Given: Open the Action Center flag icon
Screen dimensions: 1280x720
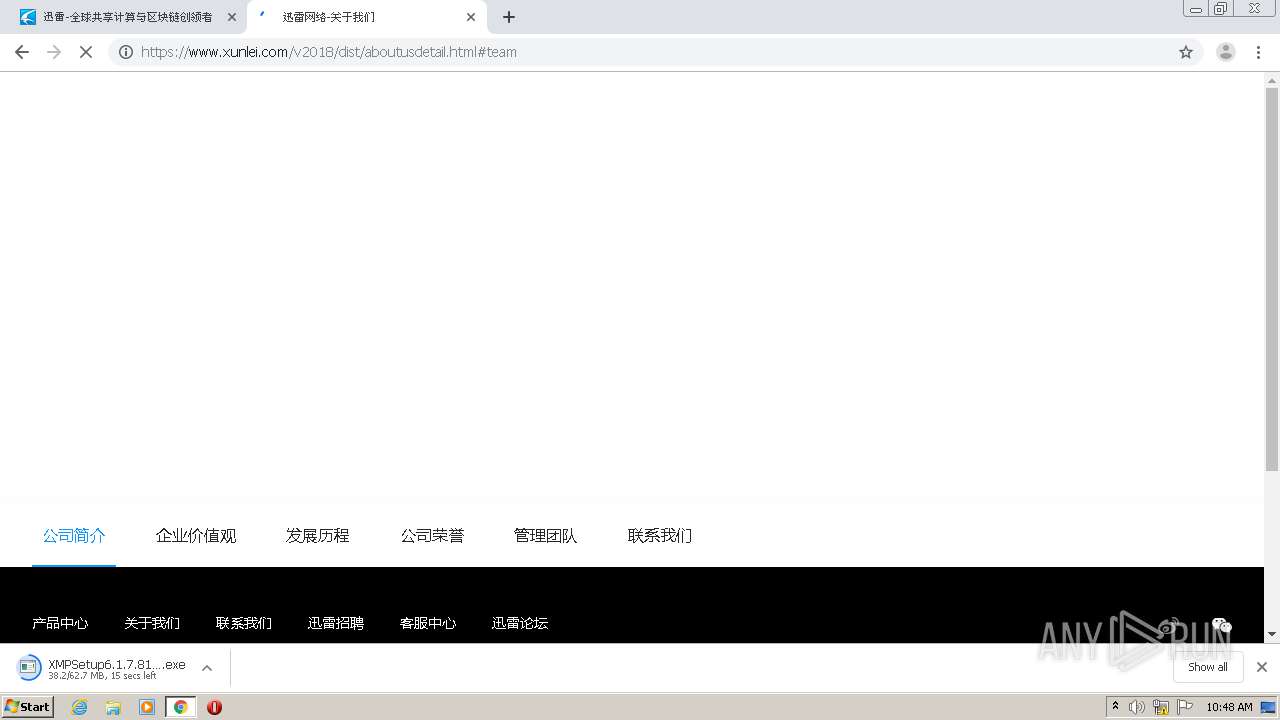Looking at the screenshot, I should coord(1185,707).
